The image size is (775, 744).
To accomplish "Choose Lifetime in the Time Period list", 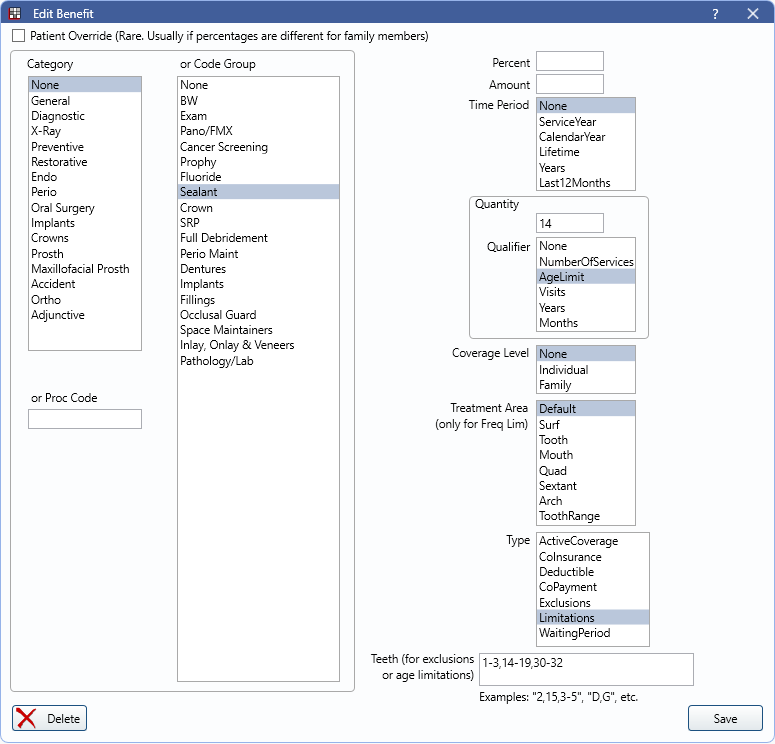I will tap(559, 152).
